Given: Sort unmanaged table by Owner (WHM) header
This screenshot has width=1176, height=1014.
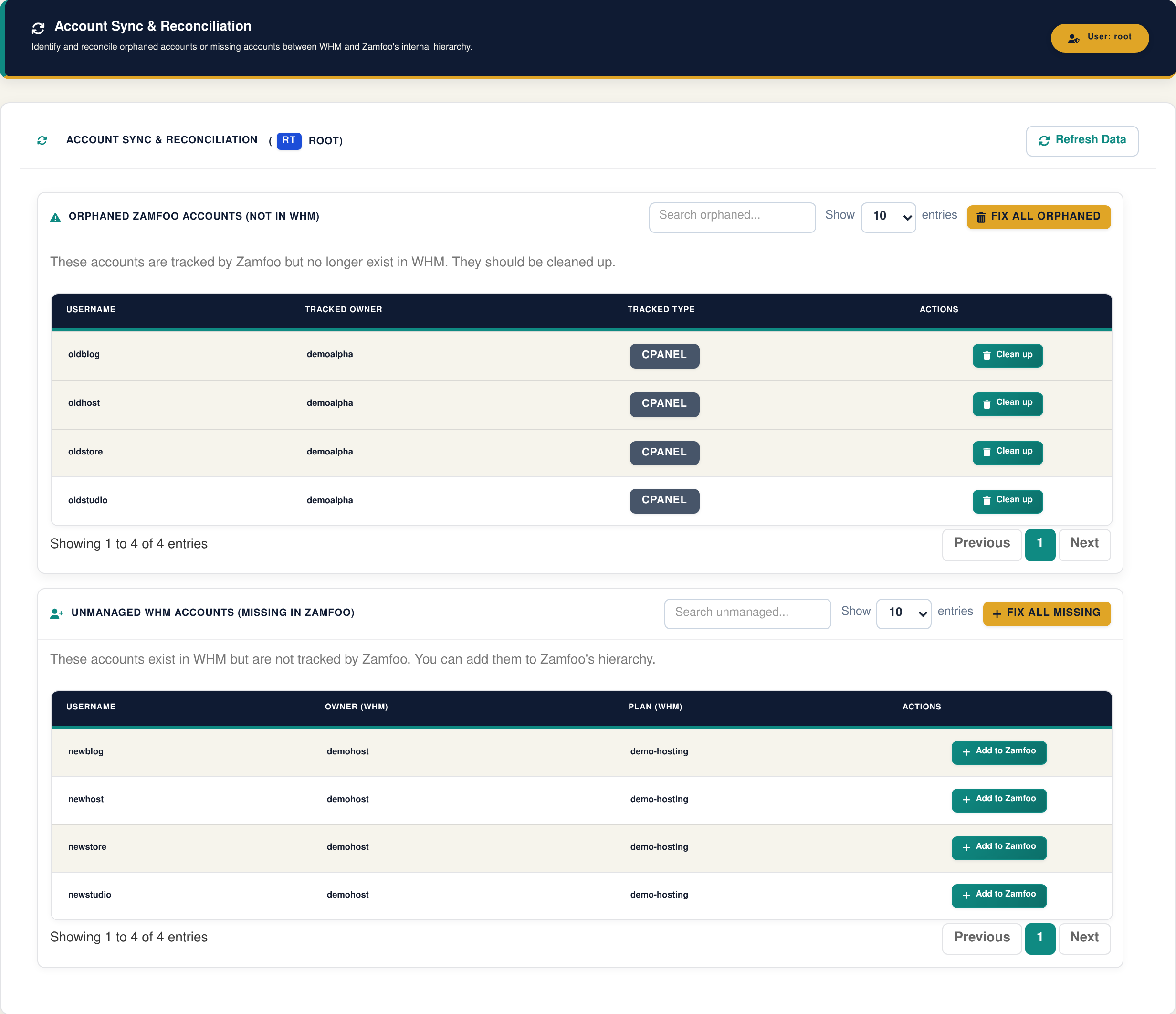Looking at the screenshot, I should click(357, 706).
